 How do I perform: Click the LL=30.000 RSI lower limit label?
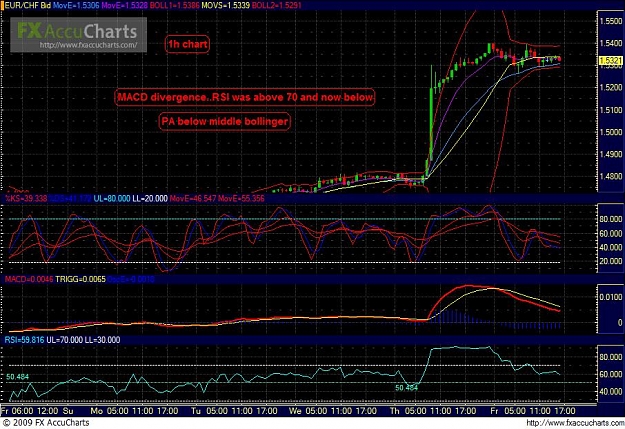(102, 340)
